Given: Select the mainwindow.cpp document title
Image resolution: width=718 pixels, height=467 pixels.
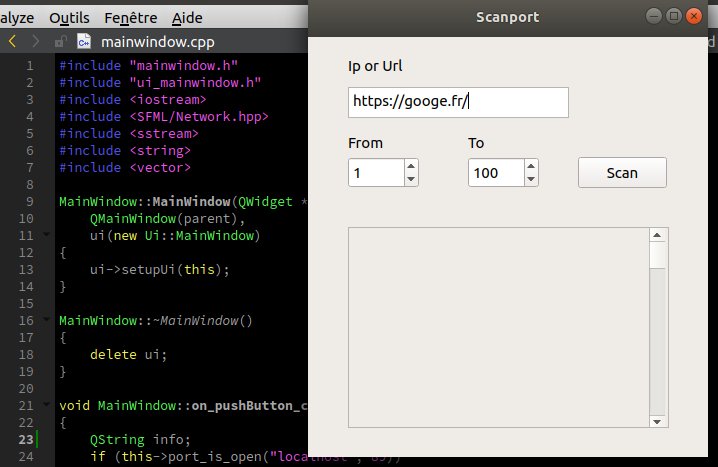Looking at the screenshot, I should pyautogui.click(x=158, y=42).
